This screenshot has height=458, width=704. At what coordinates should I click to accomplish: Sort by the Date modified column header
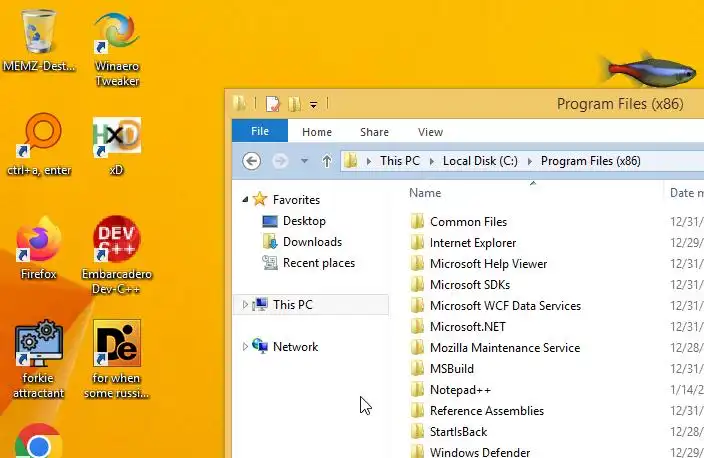pyautogui.click(x=686, y=193)
